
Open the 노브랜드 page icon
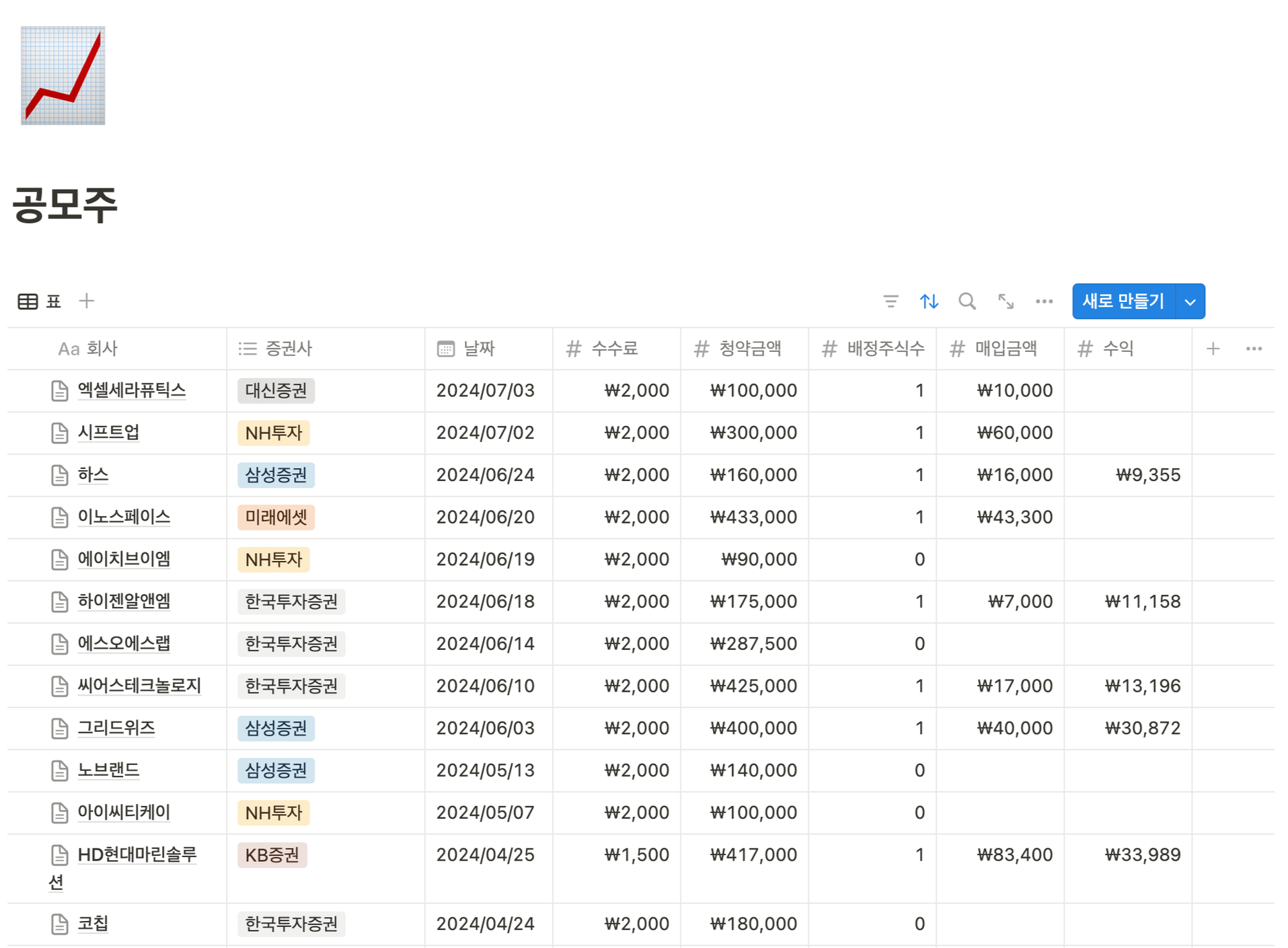click(59, 771)
